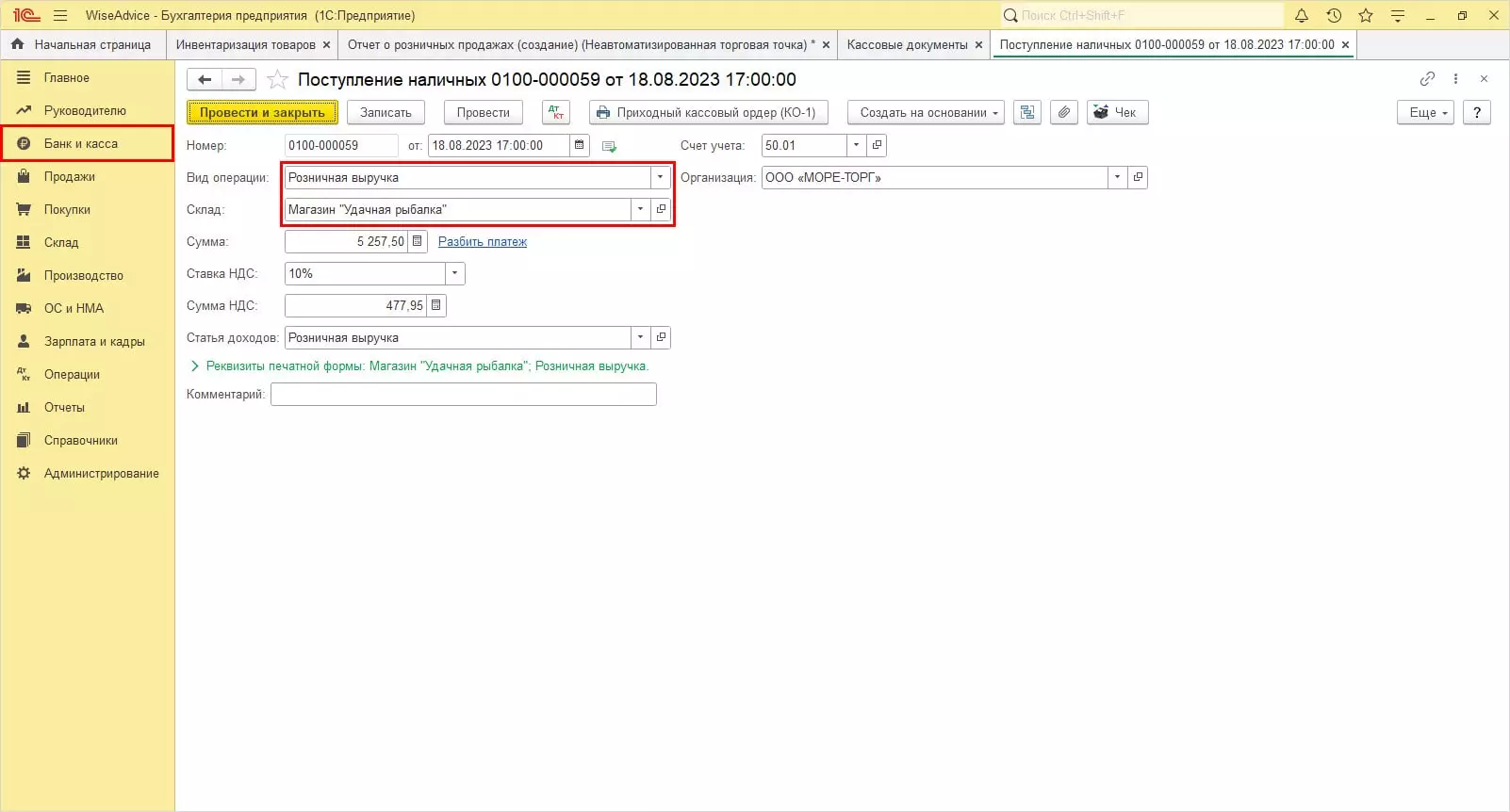The height and width of the screenshot is (812, 1510).
Task: Open the Склад section in sidebar
Action: [88, 242]
